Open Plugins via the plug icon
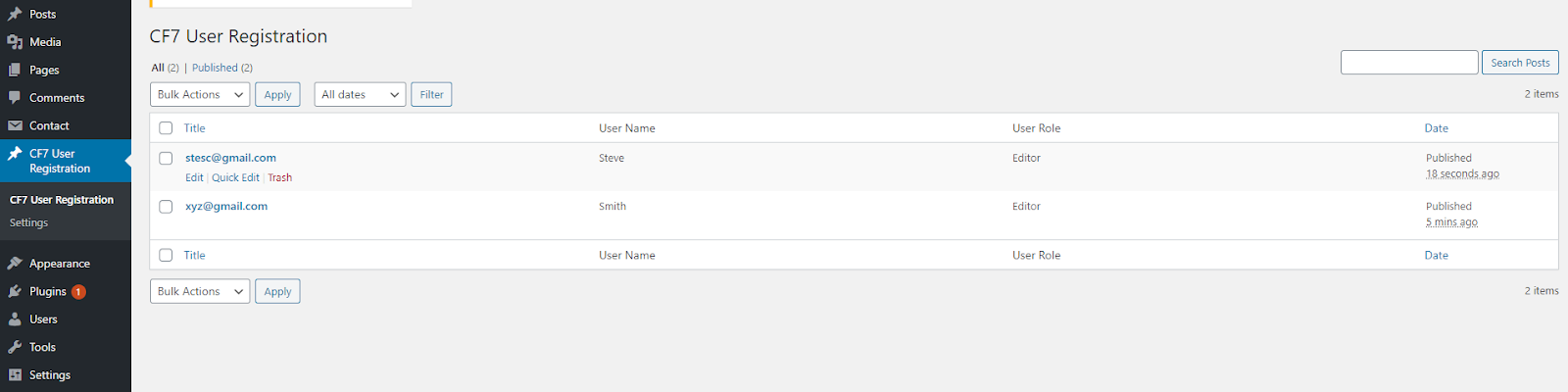This screenshot has height=392, width=1568. (15, 291)
